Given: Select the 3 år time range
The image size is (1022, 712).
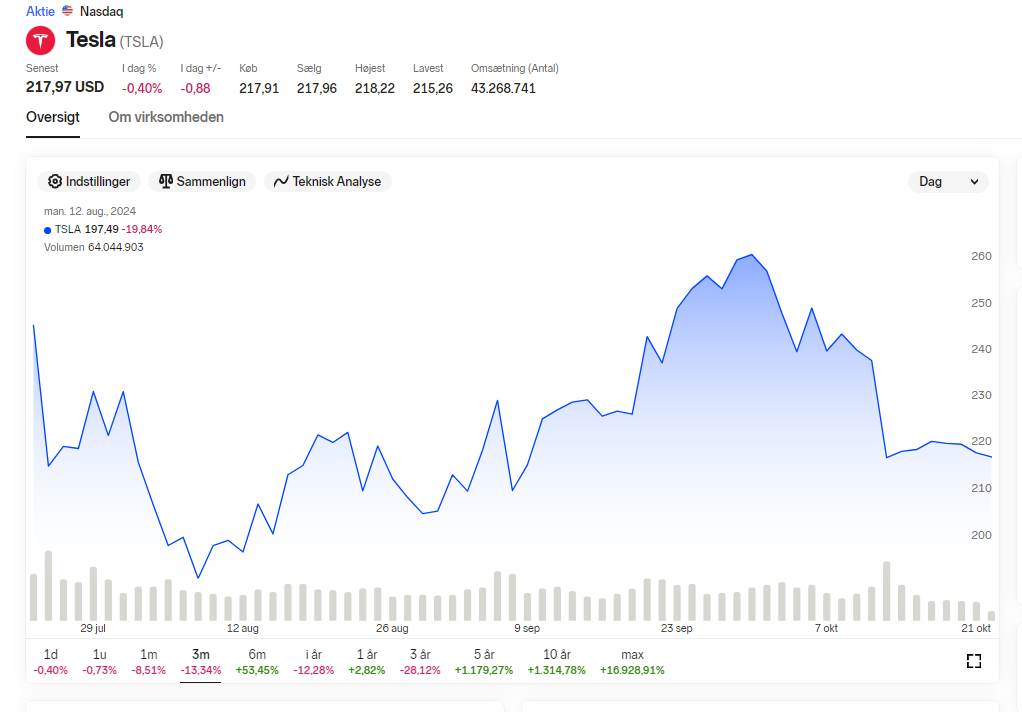Looking at the screenshot, I should [420, 662].
